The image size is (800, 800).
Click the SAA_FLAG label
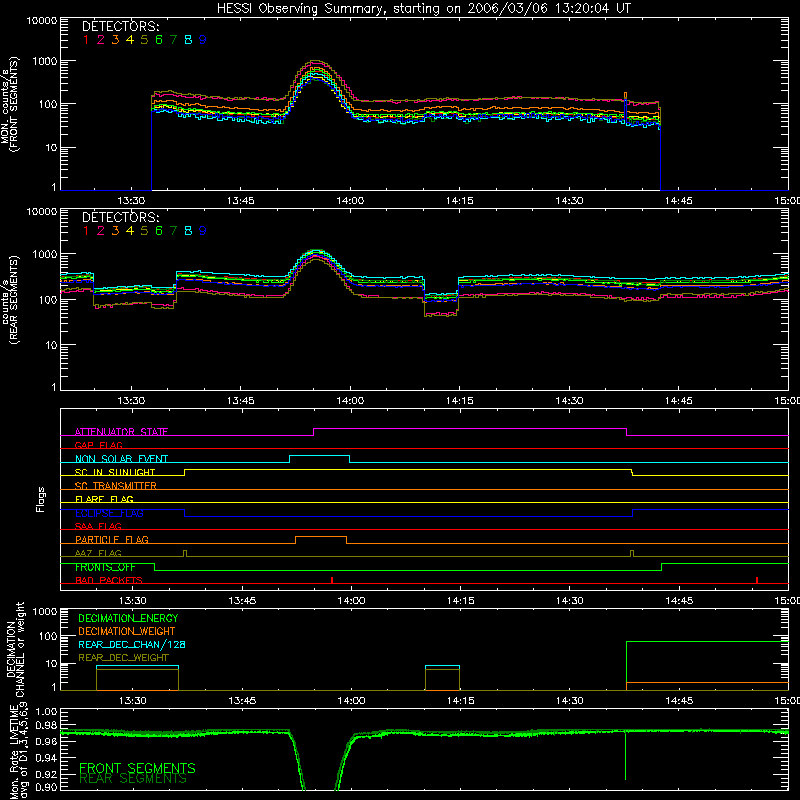coord(98,526)
